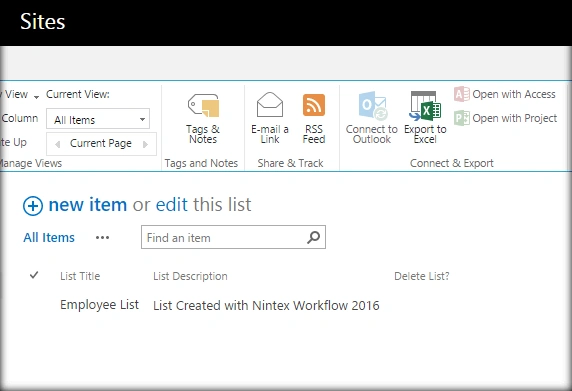Click Connect to Outlook icon
The width and height of the screenshot is (572, 391).
click(372, 105)
